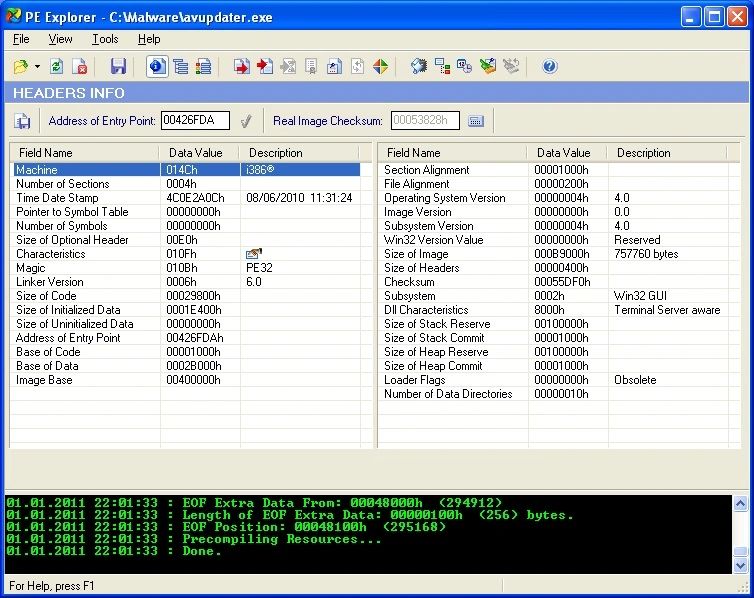Select the Machine row
This screenshot has height=598, width=754.
coord(187,170)
